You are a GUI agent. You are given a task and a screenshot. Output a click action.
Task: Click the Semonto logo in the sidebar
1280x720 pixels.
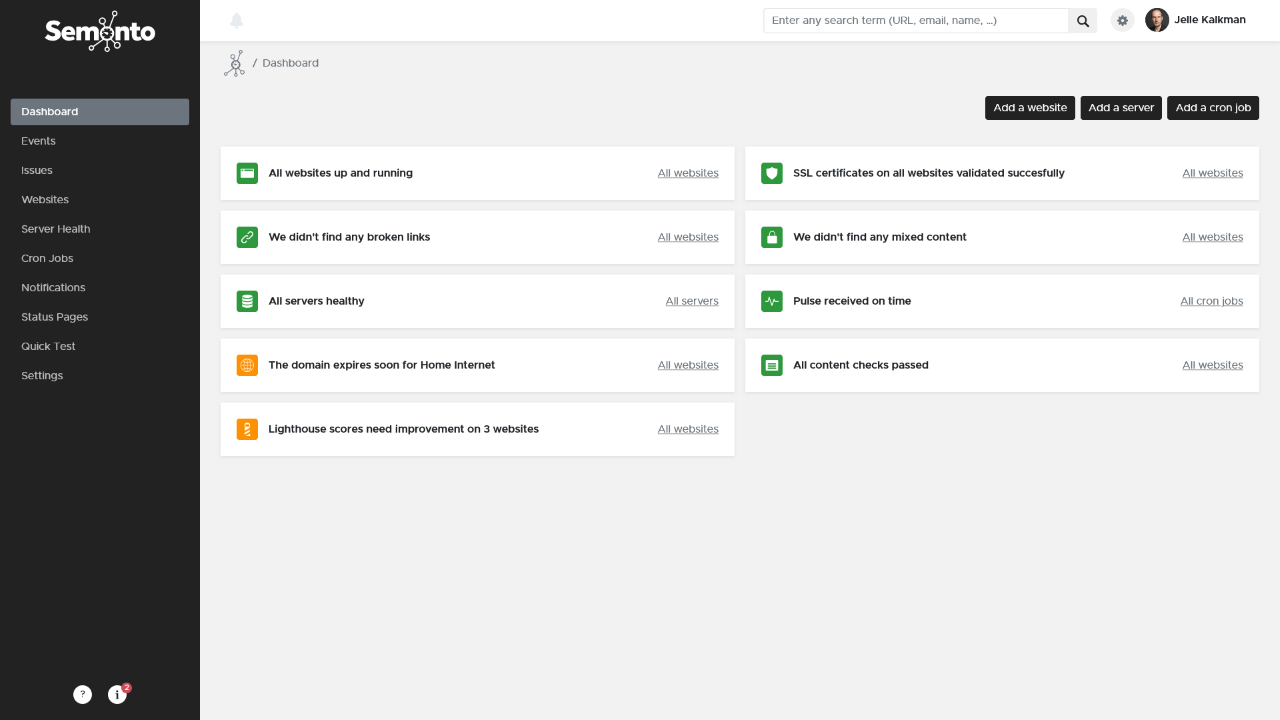(x=100, y=31)
